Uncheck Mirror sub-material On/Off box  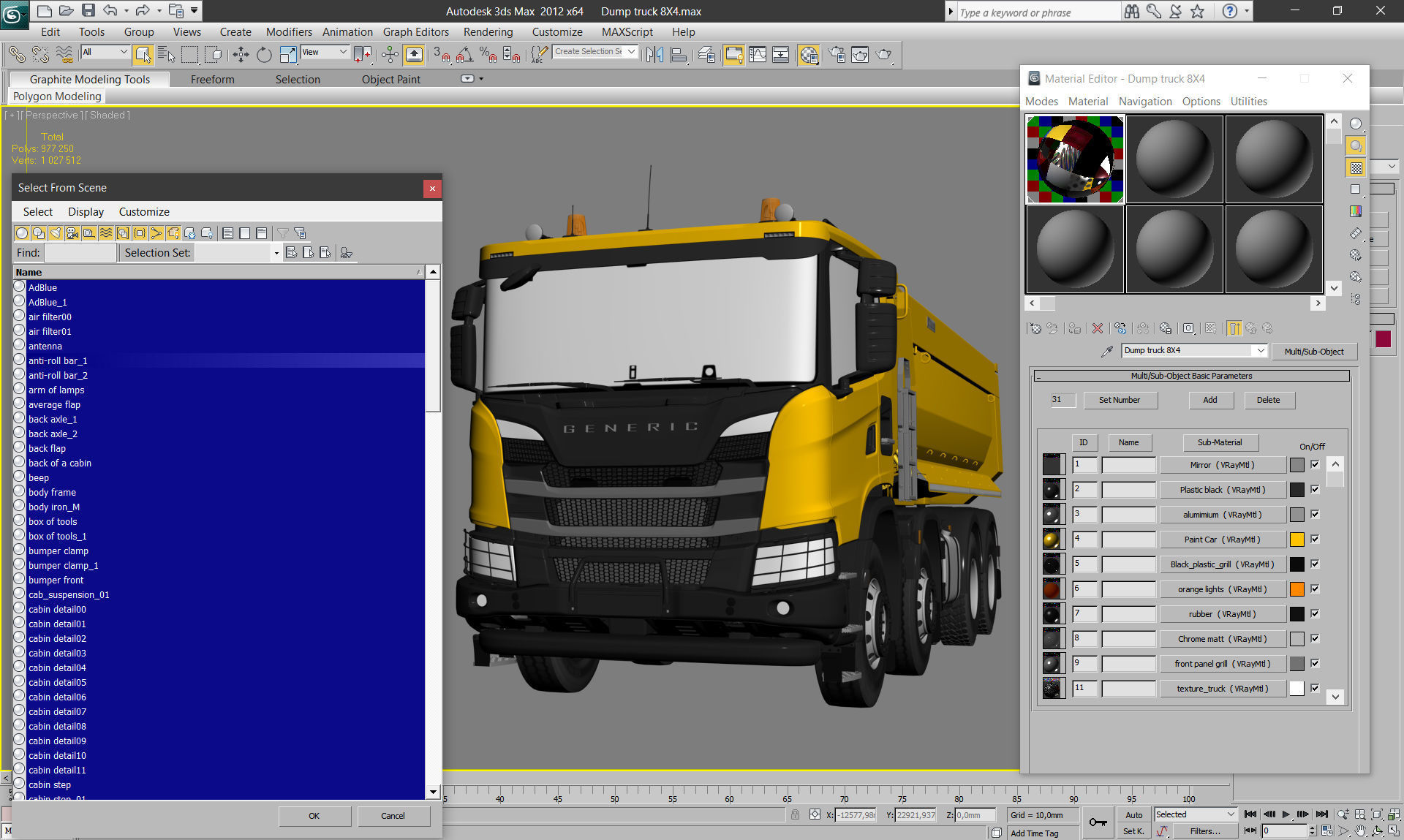(1315, 464)
